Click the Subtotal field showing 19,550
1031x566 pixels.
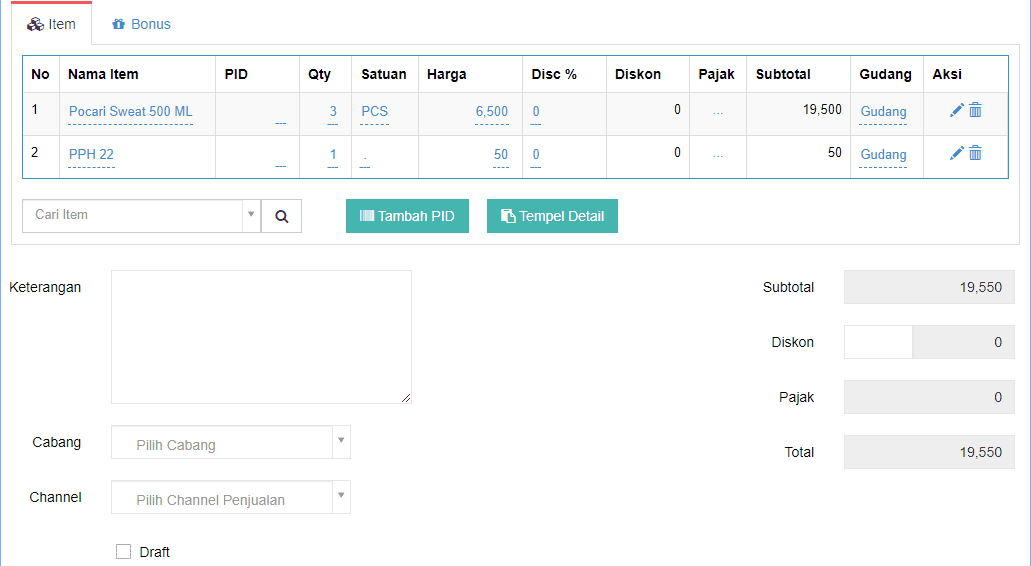click(929, 287)
